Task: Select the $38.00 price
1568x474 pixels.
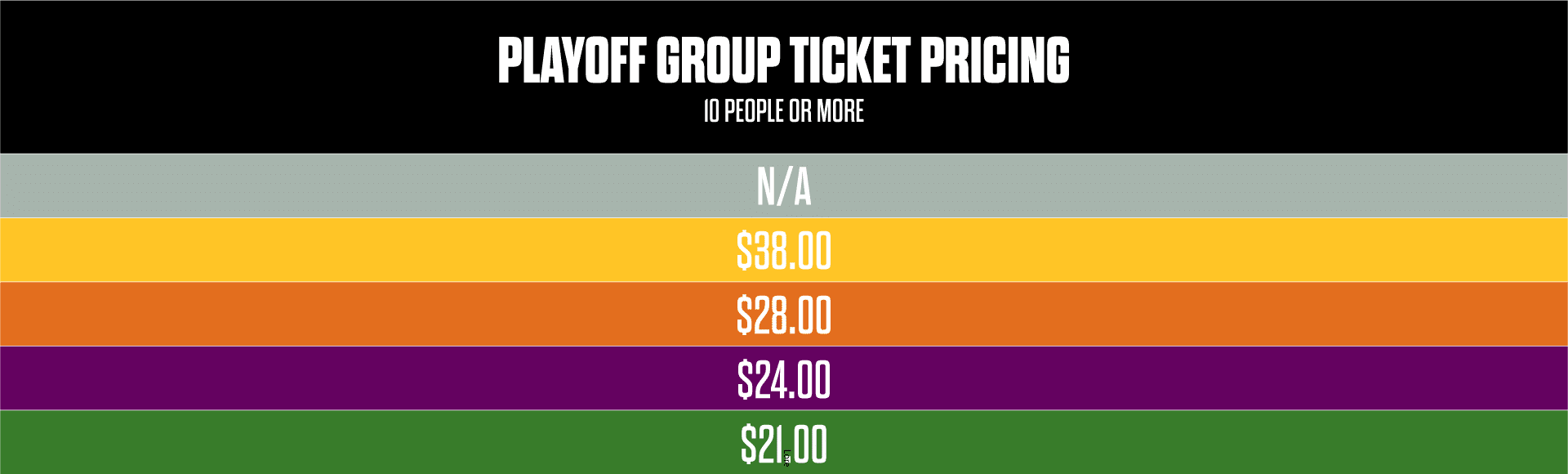Action: point(783,251)
